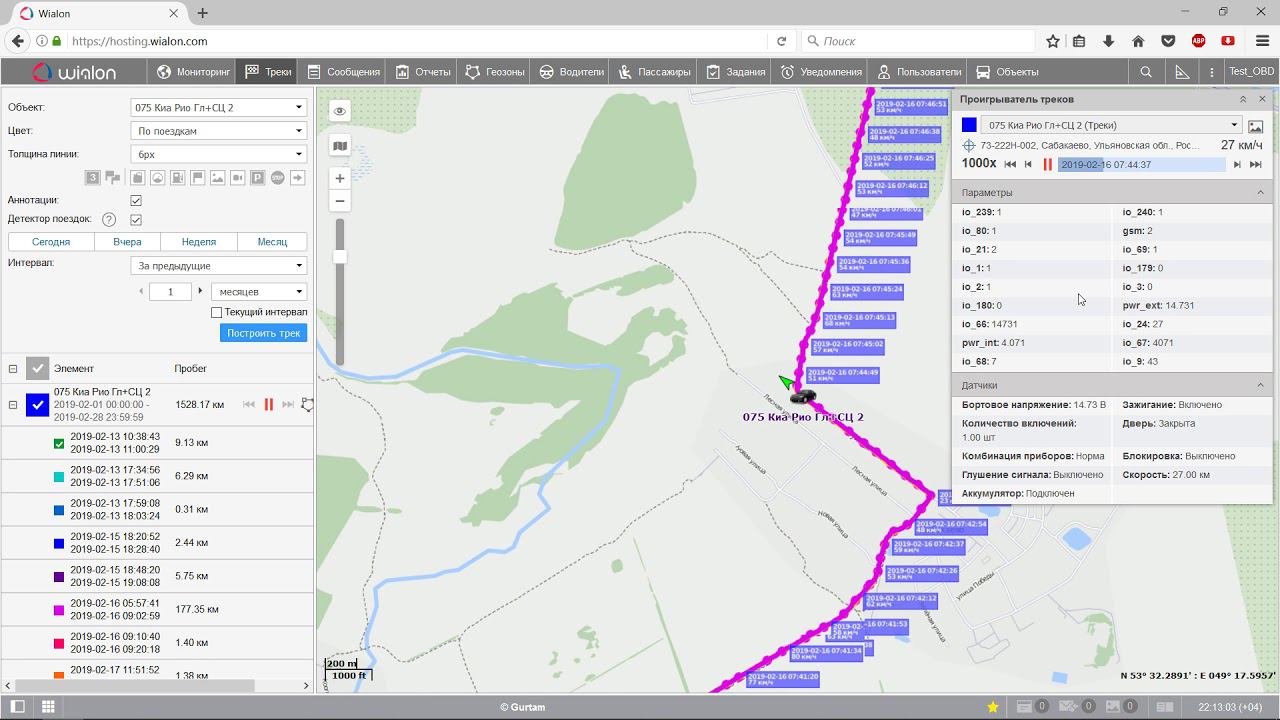Open the Отчеты tab

[x=423, y=72]
